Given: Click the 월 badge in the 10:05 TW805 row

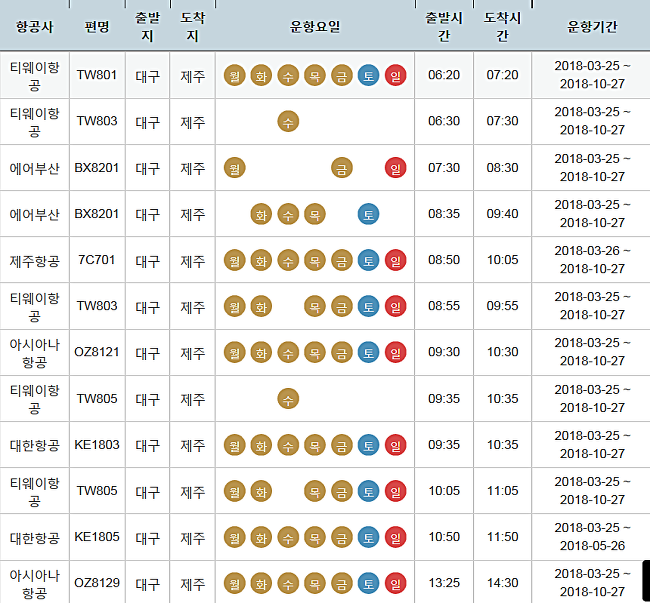Looking at the screenshot, I should (x=235, y=491).
